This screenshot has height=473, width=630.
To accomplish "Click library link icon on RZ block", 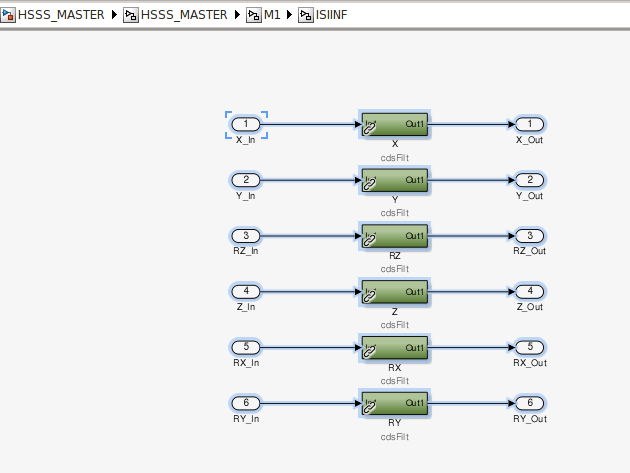I will (369, 240).
